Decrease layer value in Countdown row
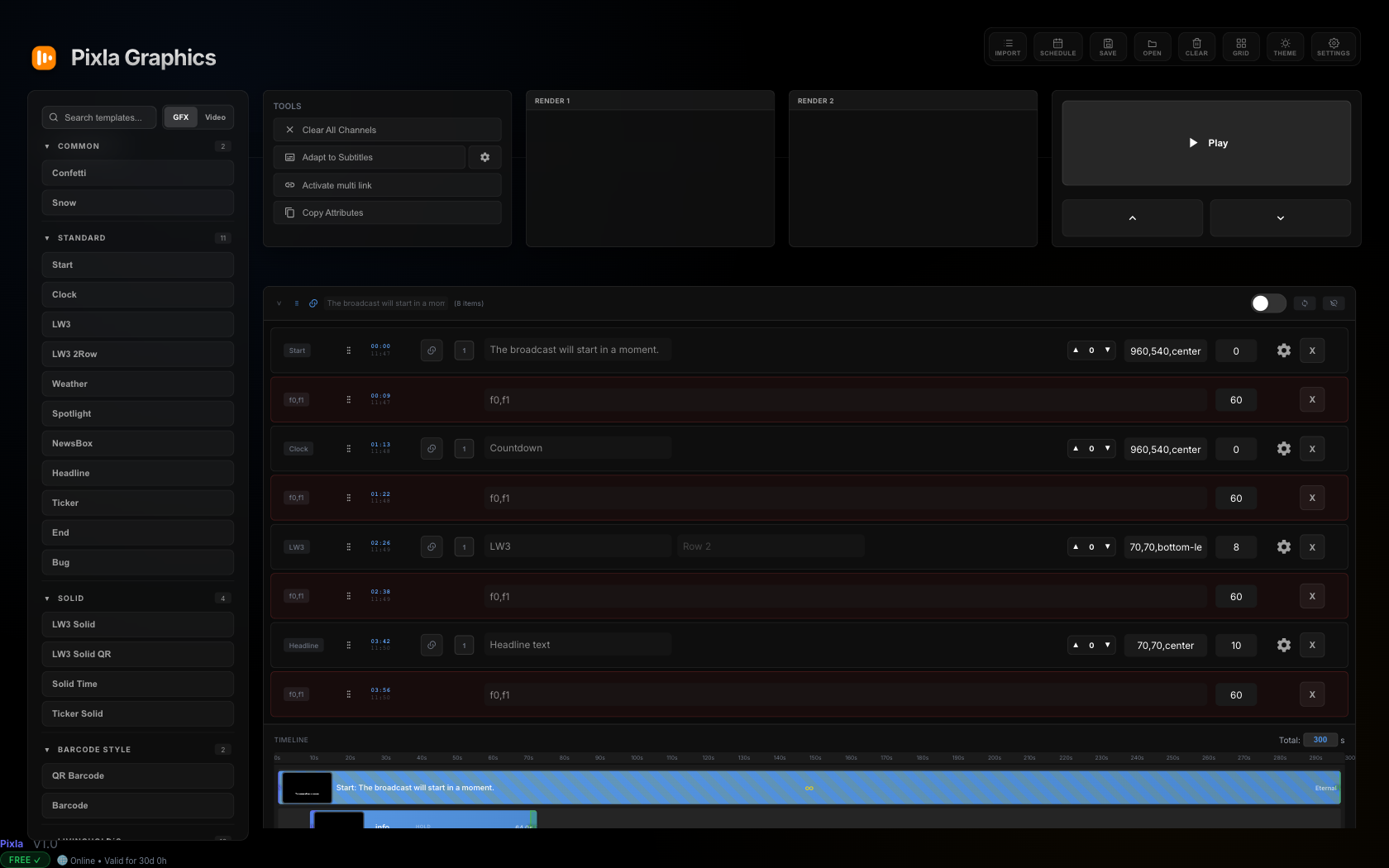This screenshot has width=1389, height=868. pyautogui.click(x=1108, y=449)
